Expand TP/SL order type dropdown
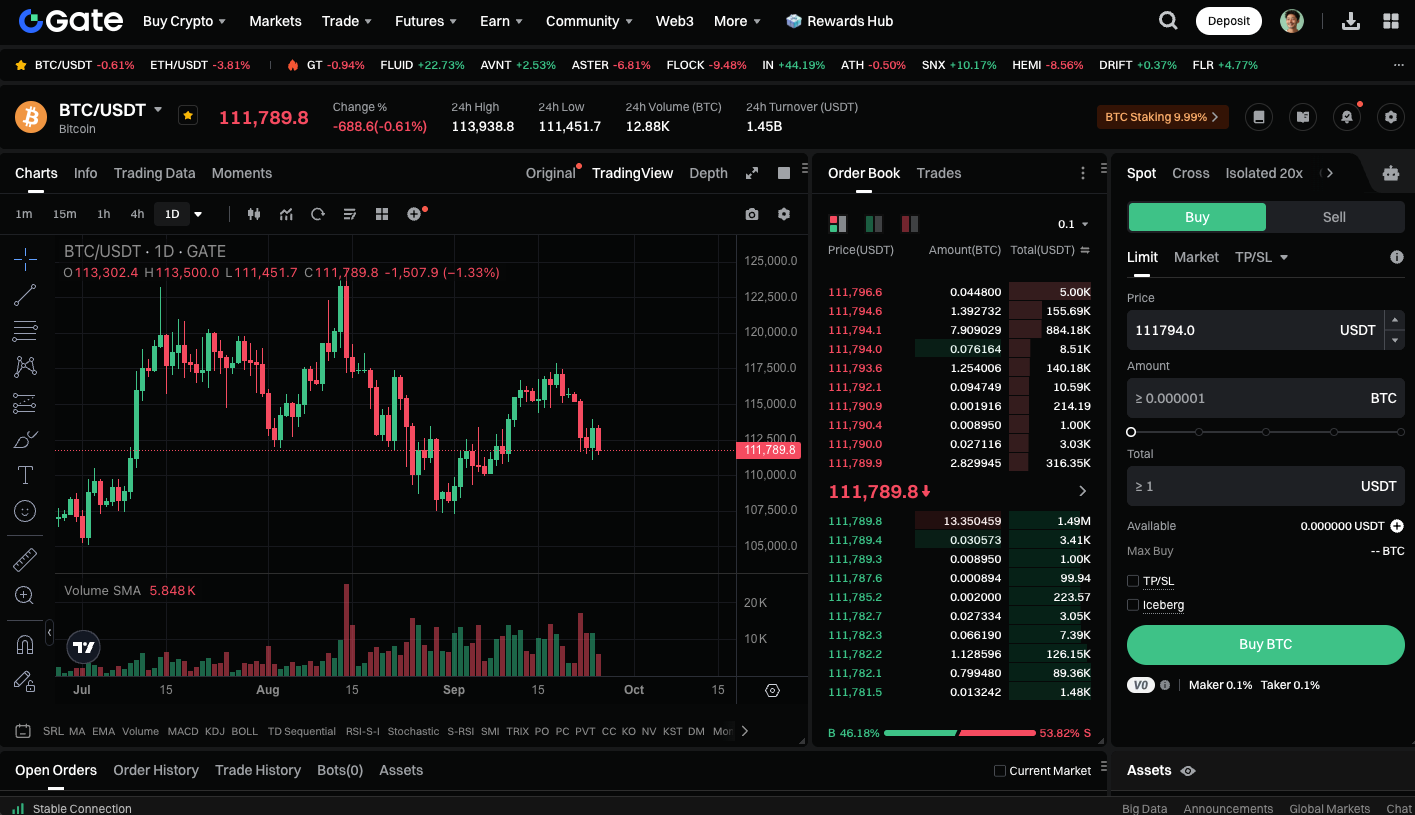The height and width of the screenshot is (815, 1415). (1261, 257)
